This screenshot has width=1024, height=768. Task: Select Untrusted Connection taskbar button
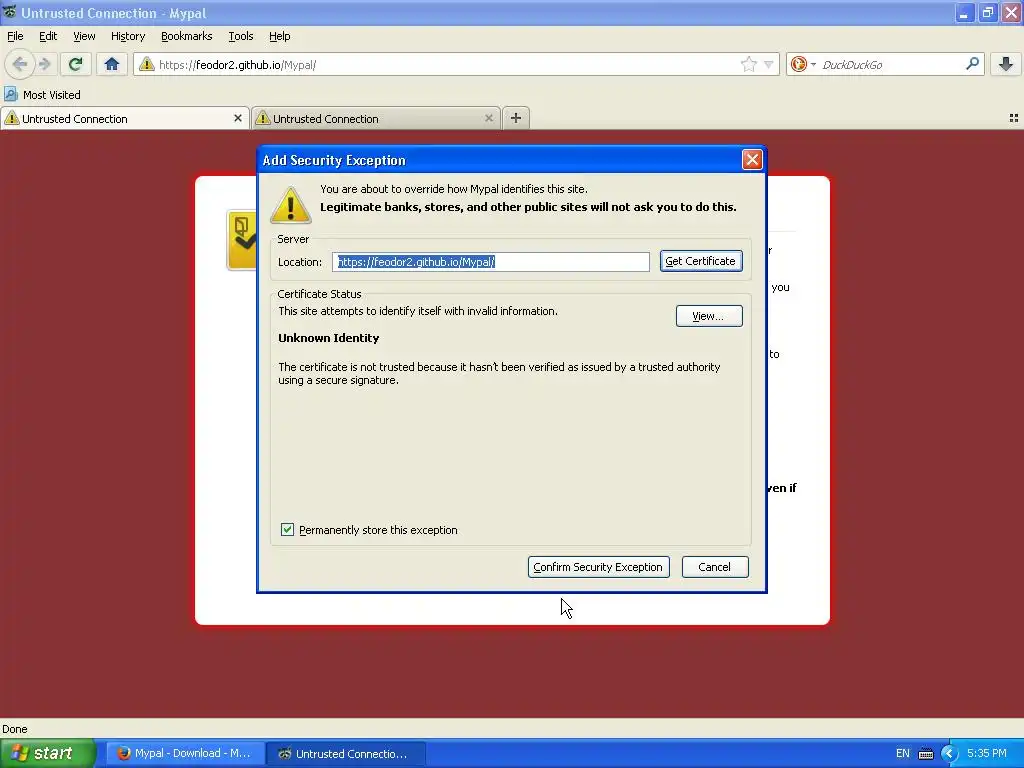[x=346, y=753]
